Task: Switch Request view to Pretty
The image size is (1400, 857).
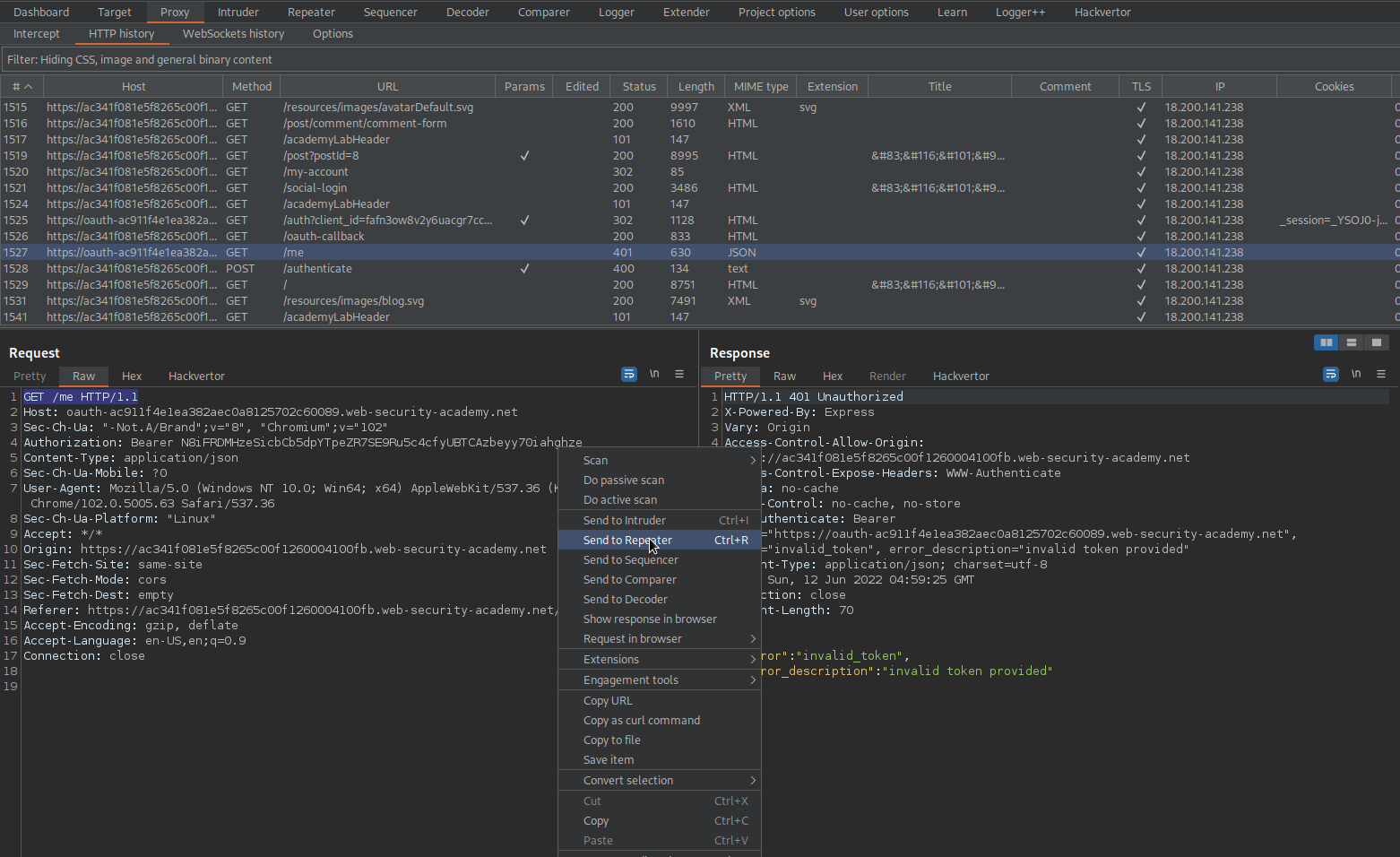Action: click(x=30, y=376)
